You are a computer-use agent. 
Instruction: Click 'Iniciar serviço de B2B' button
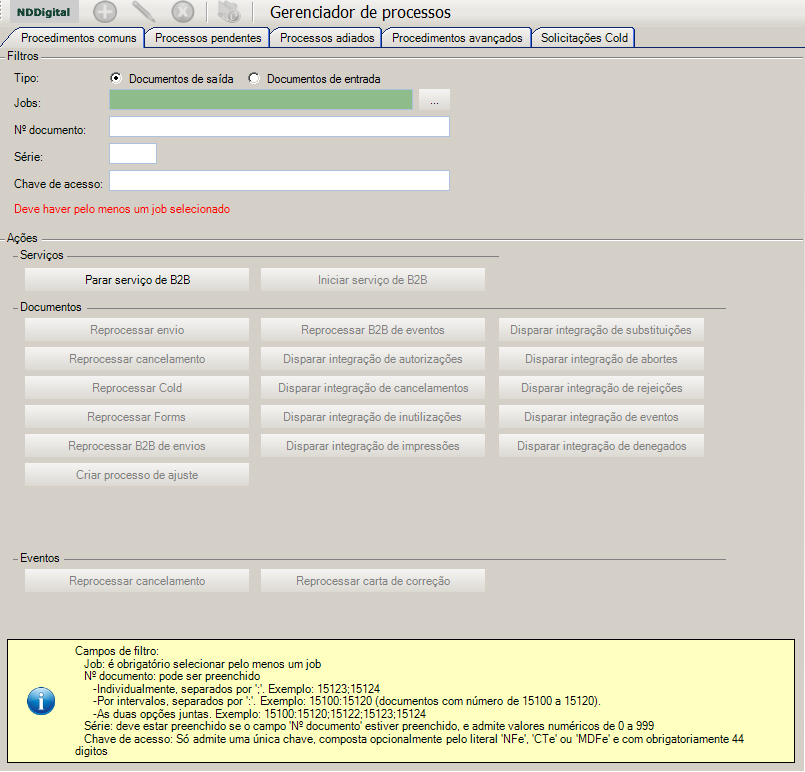pyautogui.click(x=372, y=280)
